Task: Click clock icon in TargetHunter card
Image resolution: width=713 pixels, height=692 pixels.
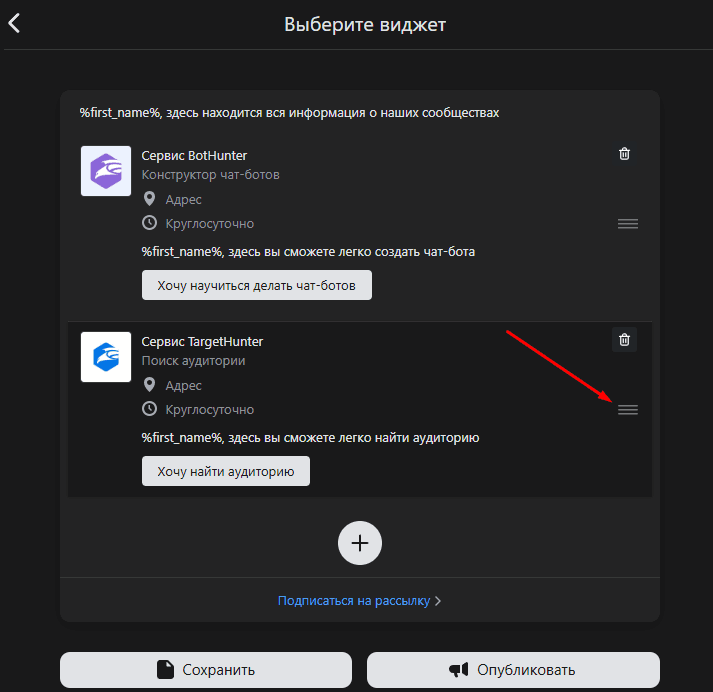Action: point(150,409)
